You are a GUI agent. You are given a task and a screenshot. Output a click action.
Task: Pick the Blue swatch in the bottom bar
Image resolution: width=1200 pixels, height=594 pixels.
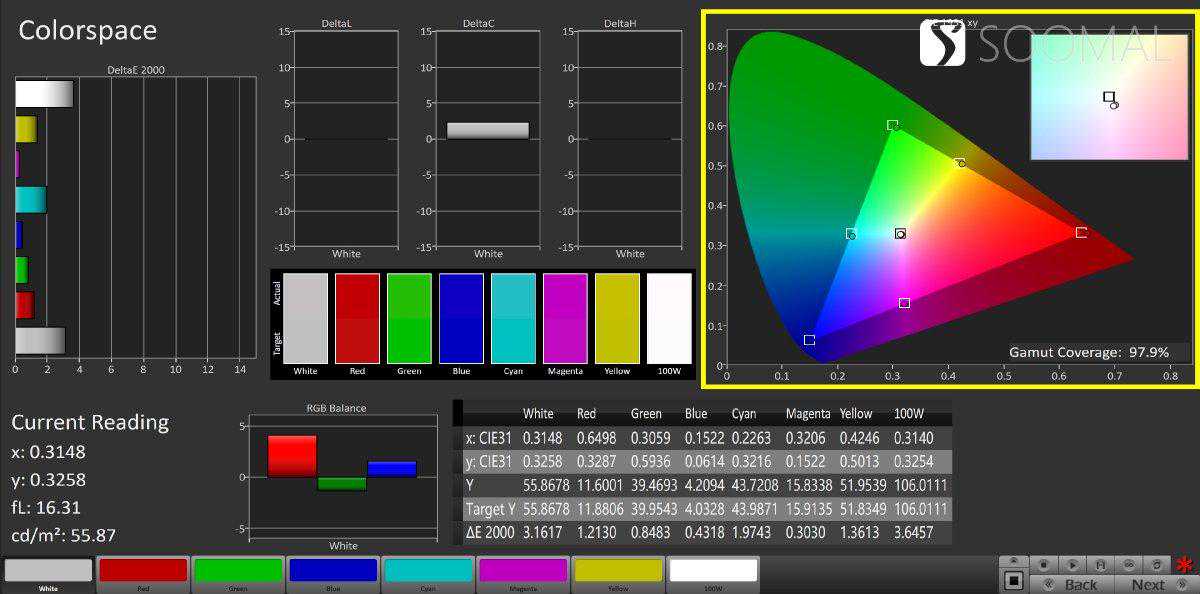(x=332, y=571)
